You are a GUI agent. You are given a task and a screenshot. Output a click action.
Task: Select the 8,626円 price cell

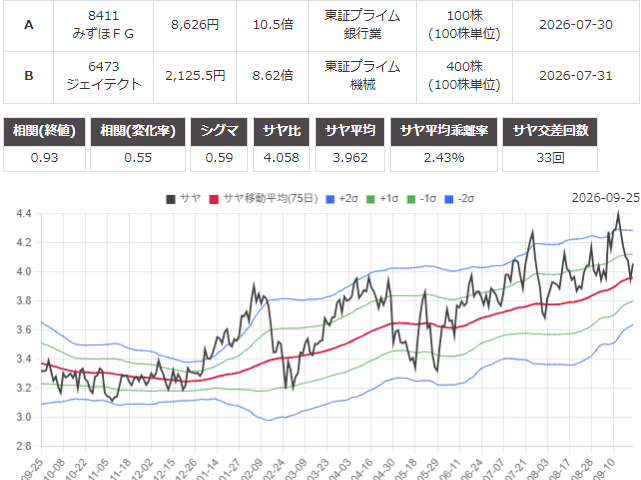coord(195,25)
